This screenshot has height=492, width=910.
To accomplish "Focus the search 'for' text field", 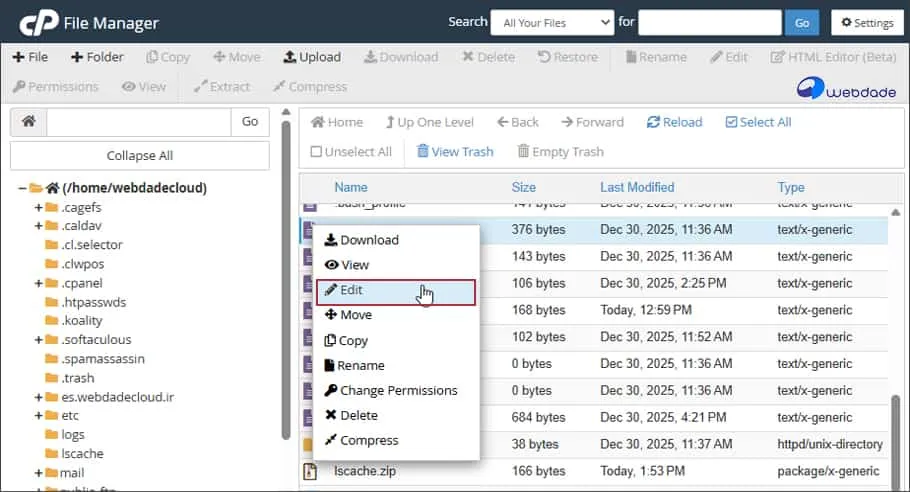I will point(710,23).
